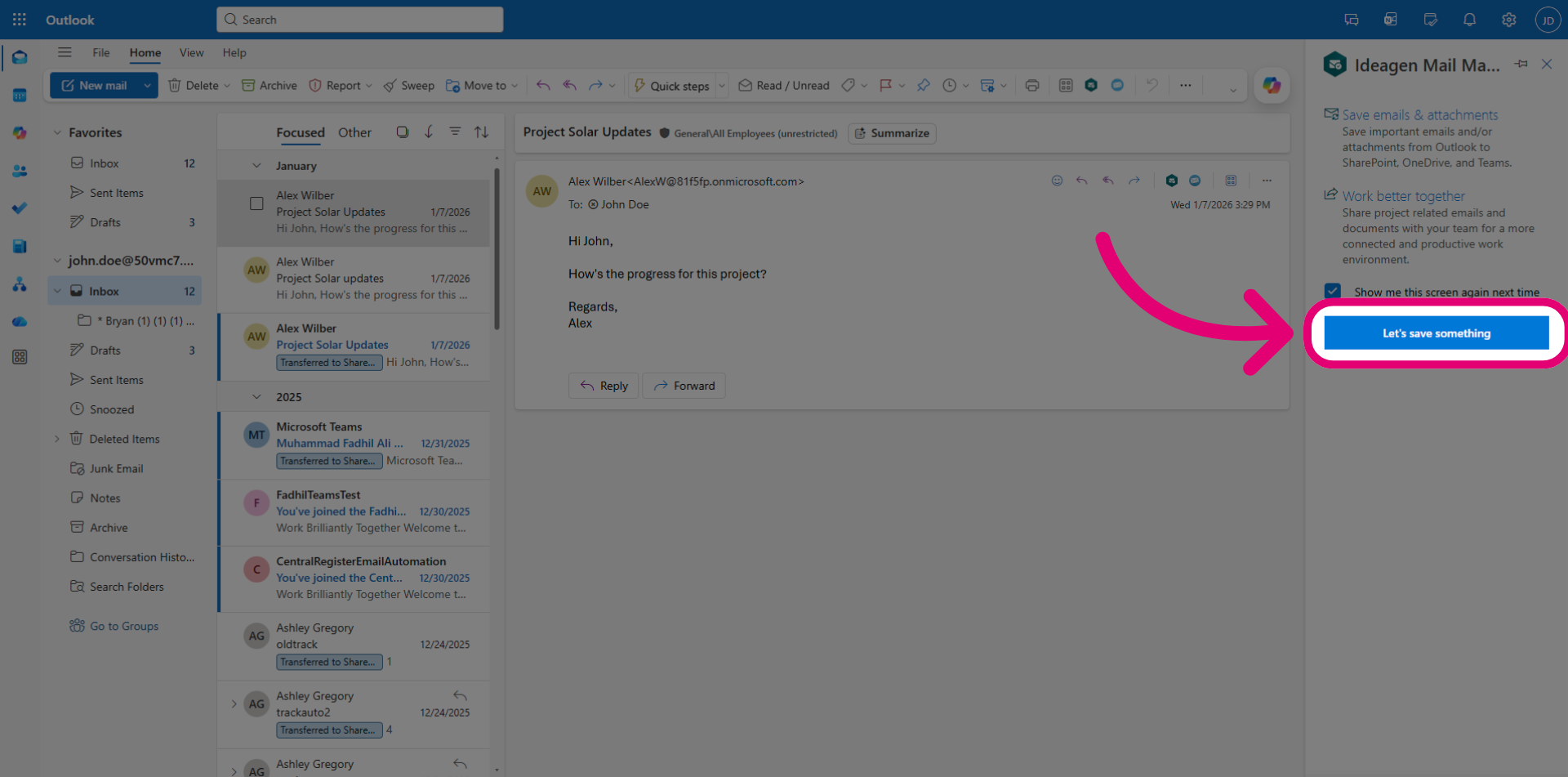Open ribbon overflow ellipsis button
The height and width of the screenshot is (777, 1568).
[x=1185, y=85]
